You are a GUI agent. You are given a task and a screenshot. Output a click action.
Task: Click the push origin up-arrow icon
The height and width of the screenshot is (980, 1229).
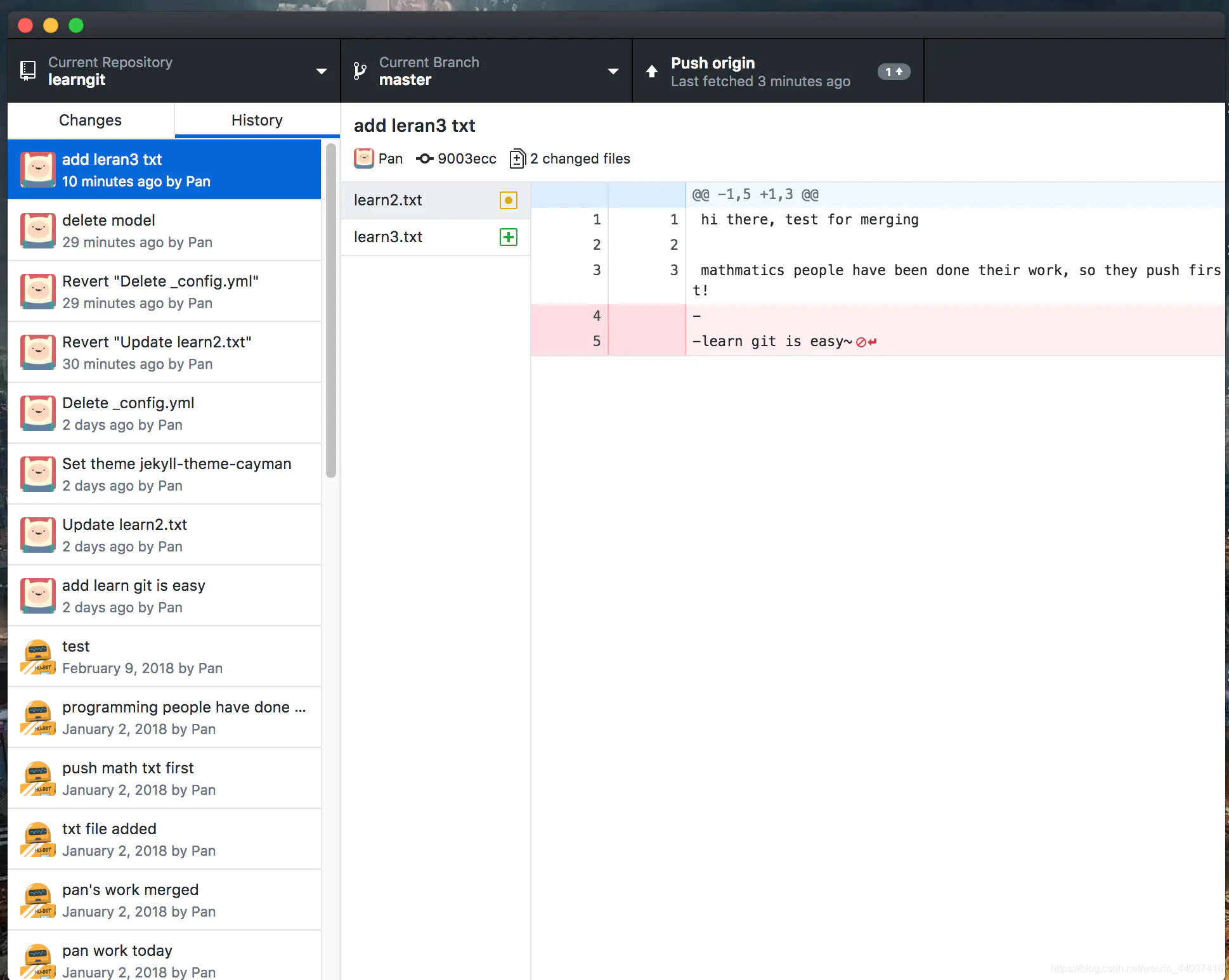pyautogui.click(x=652, y=71)
